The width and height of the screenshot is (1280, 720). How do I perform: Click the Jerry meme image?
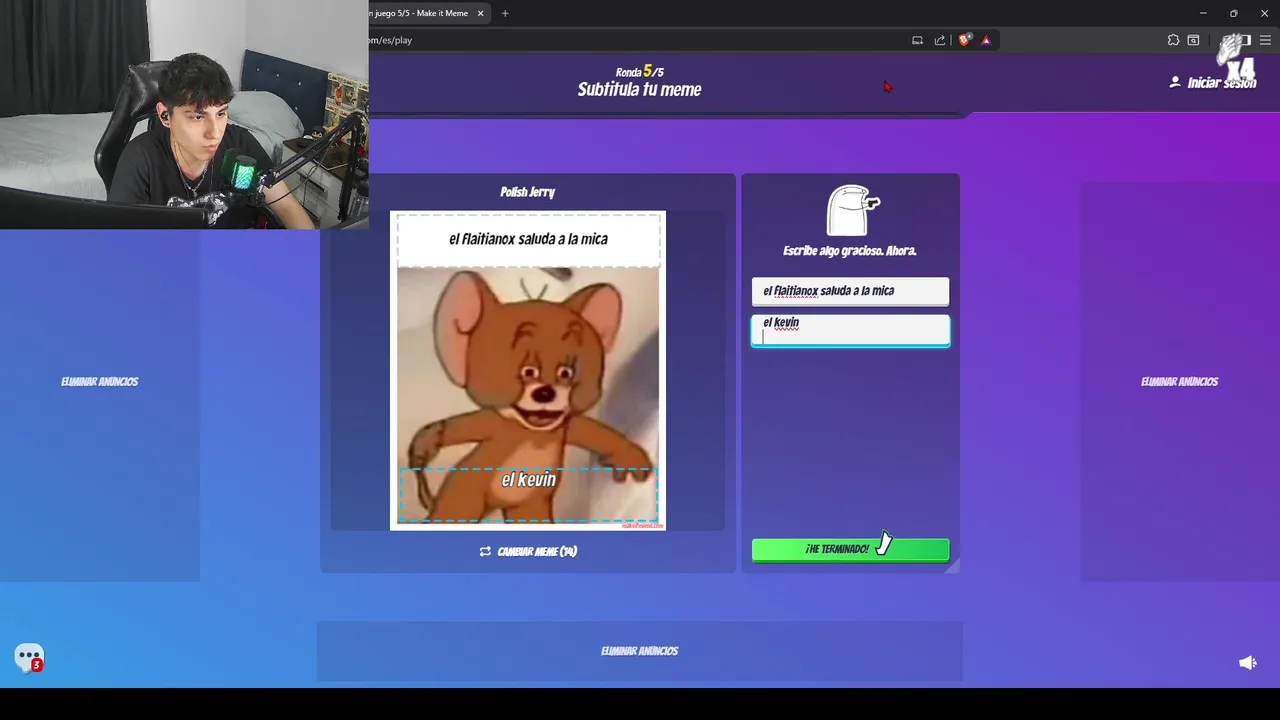[528, 370]
